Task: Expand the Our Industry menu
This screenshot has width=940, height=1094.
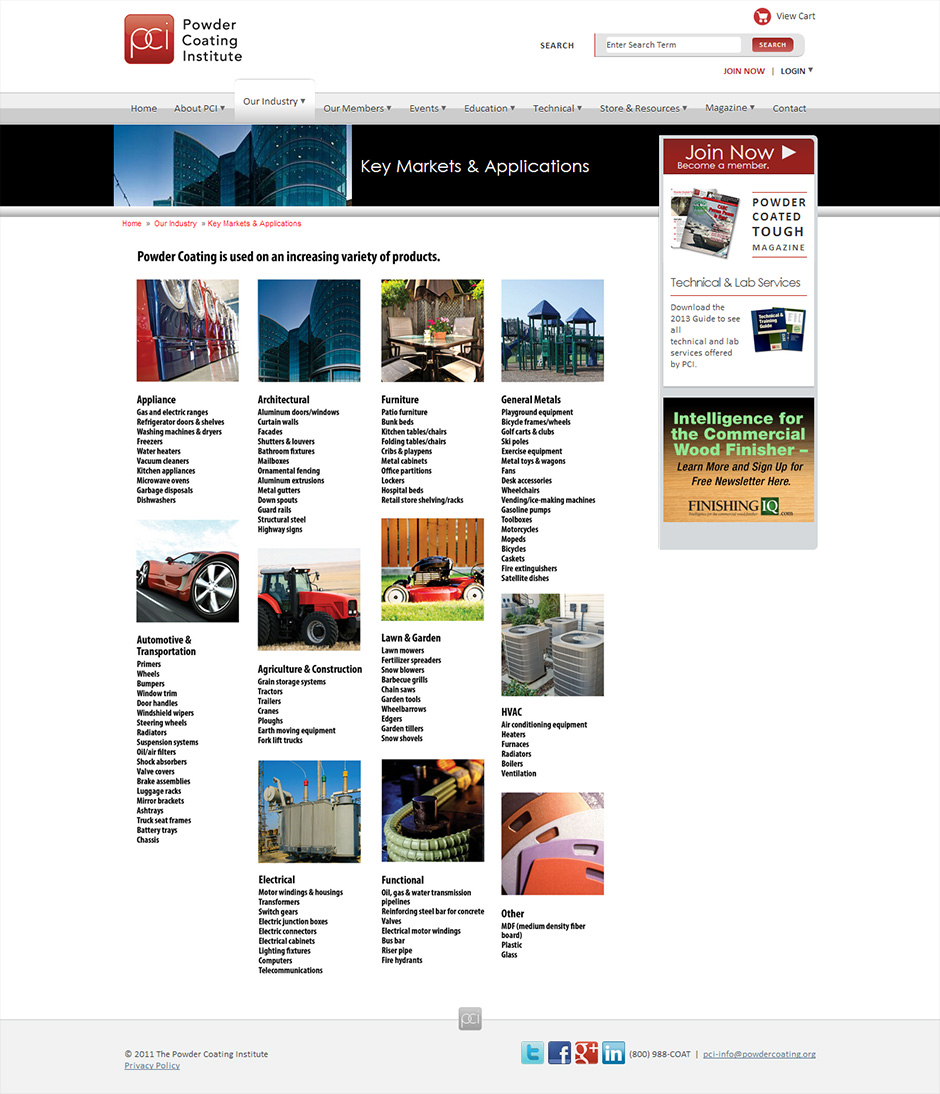Action: [274, 101]
